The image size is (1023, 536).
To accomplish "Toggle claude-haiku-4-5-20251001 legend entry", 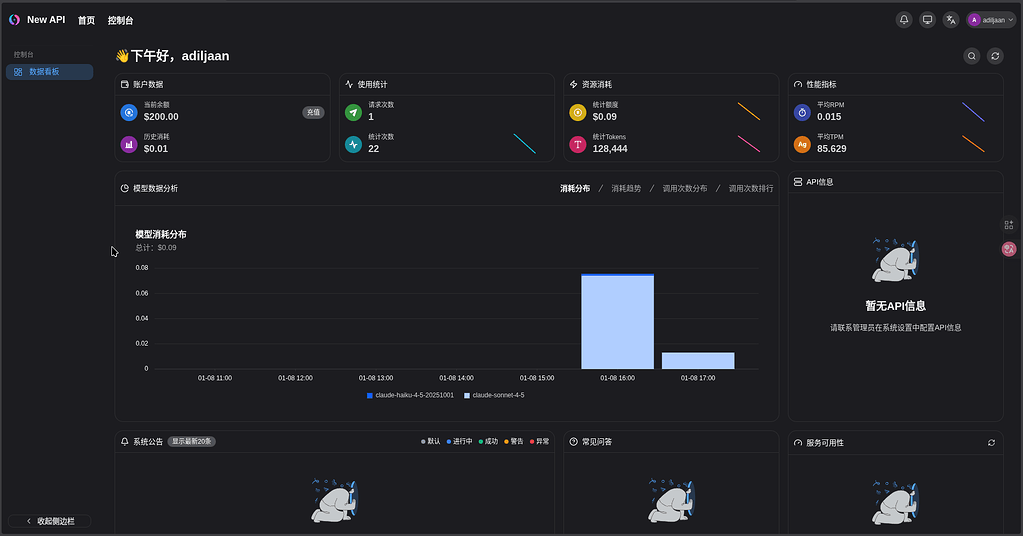I will point(410,395).
